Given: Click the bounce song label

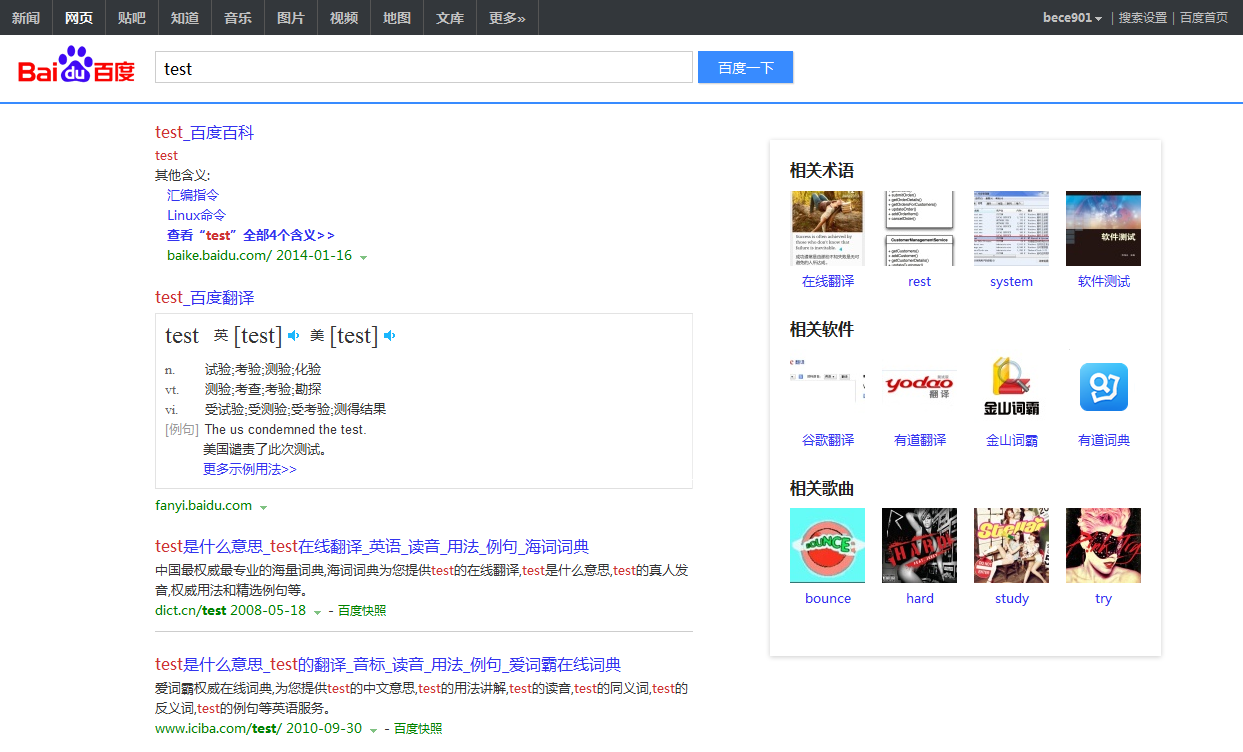Looking at the screenshot, I should tap(828, 598).
